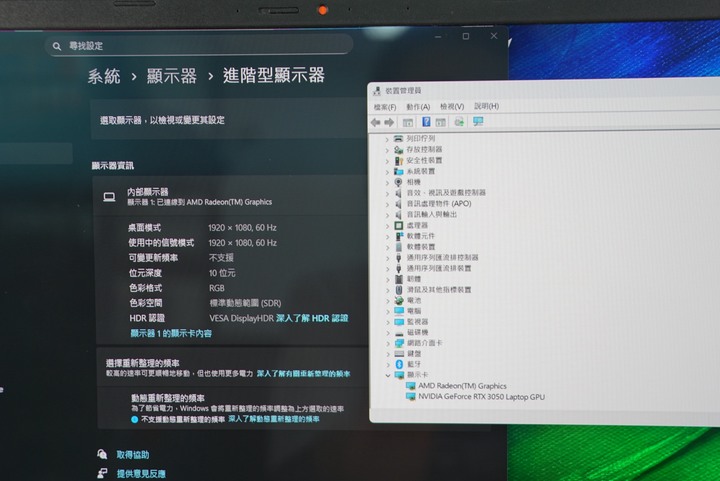Screen dimensions: 720x481
Task: Click the 安全性裝置 security device icon
Action: coord(399,161)
